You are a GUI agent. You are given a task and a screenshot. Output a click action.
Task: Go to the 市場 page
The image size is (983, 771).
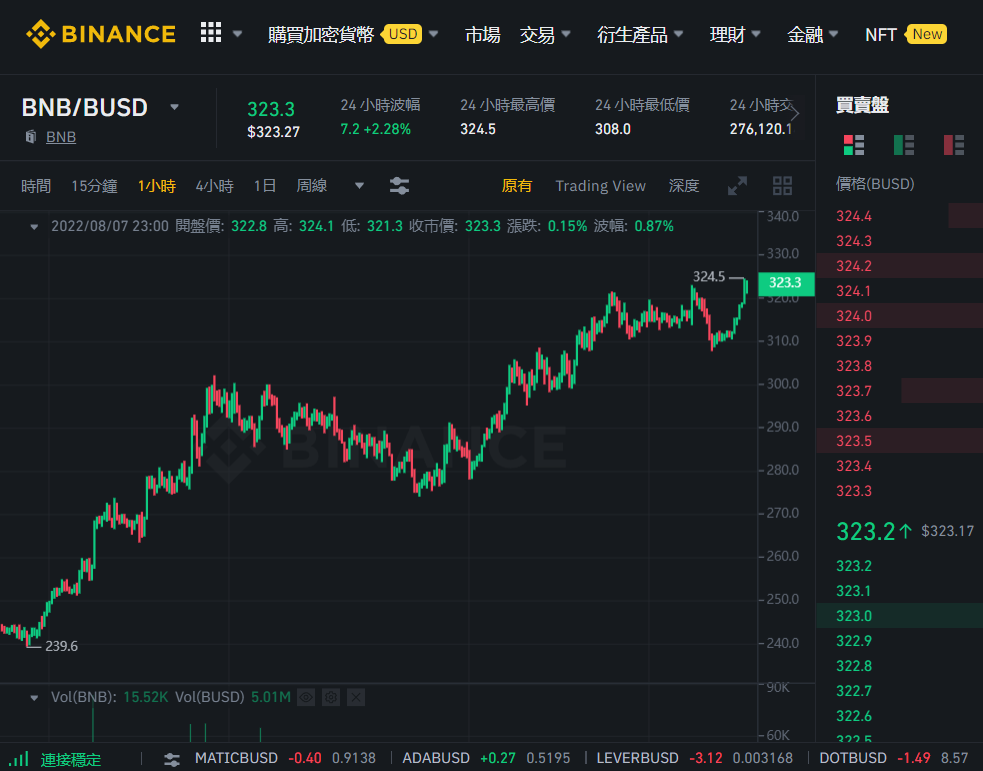pyautogui.click(x=483, y=34)
